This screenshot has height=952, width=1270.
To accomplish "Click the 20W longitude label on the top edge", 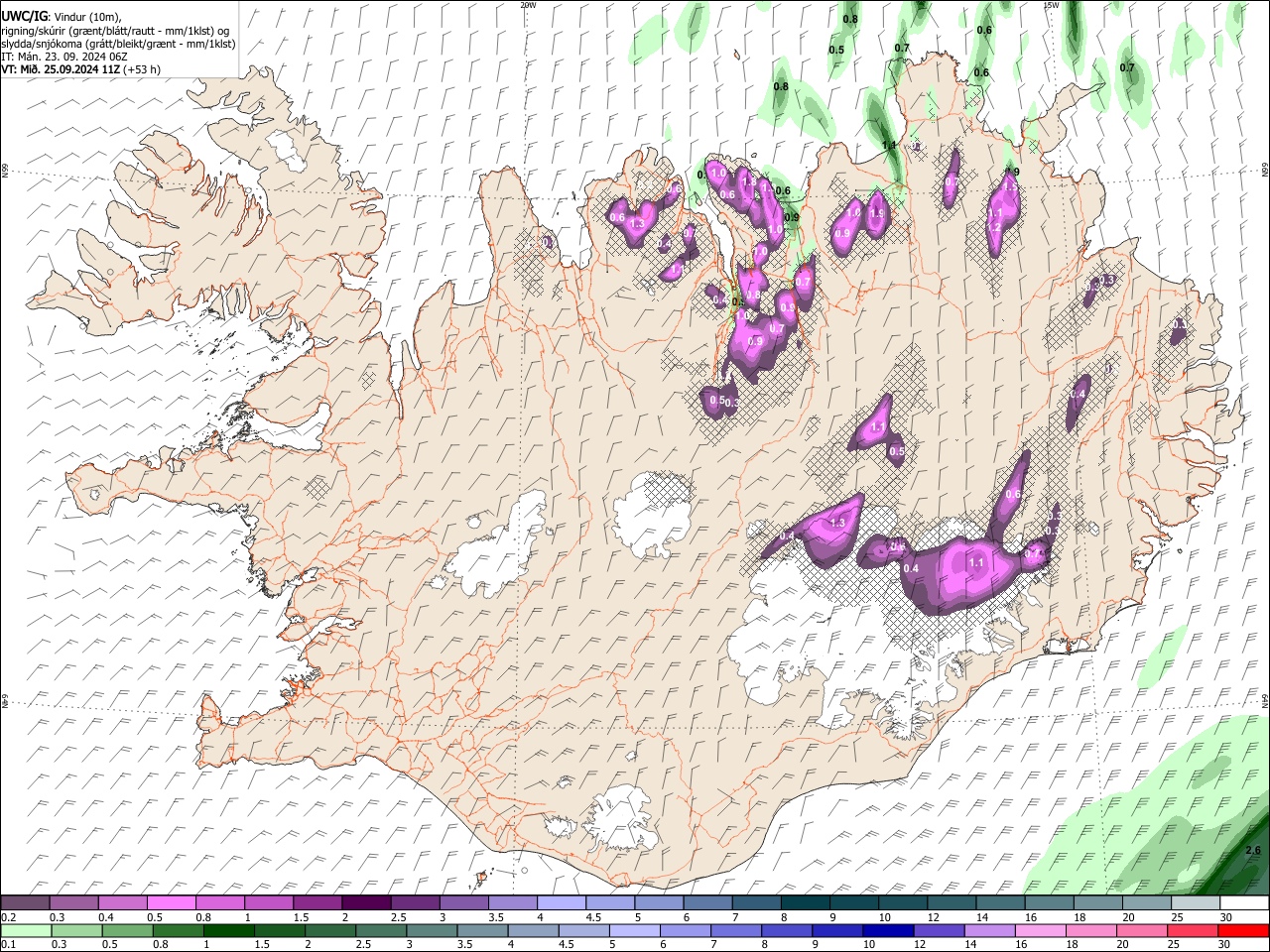I will (x=529, y=5).
